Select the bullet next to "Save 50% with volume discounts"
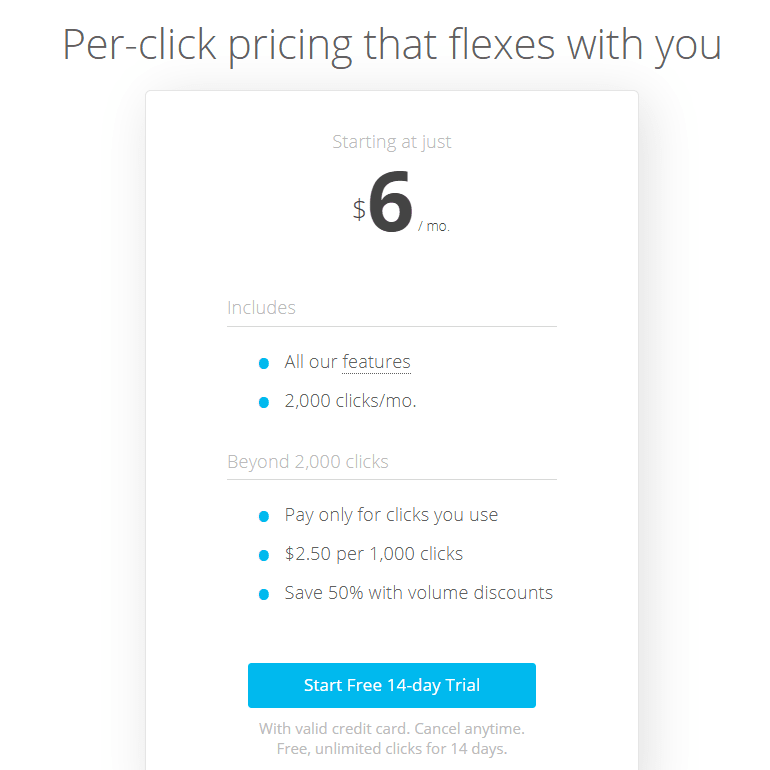The image size is (770, 770). 264,594
